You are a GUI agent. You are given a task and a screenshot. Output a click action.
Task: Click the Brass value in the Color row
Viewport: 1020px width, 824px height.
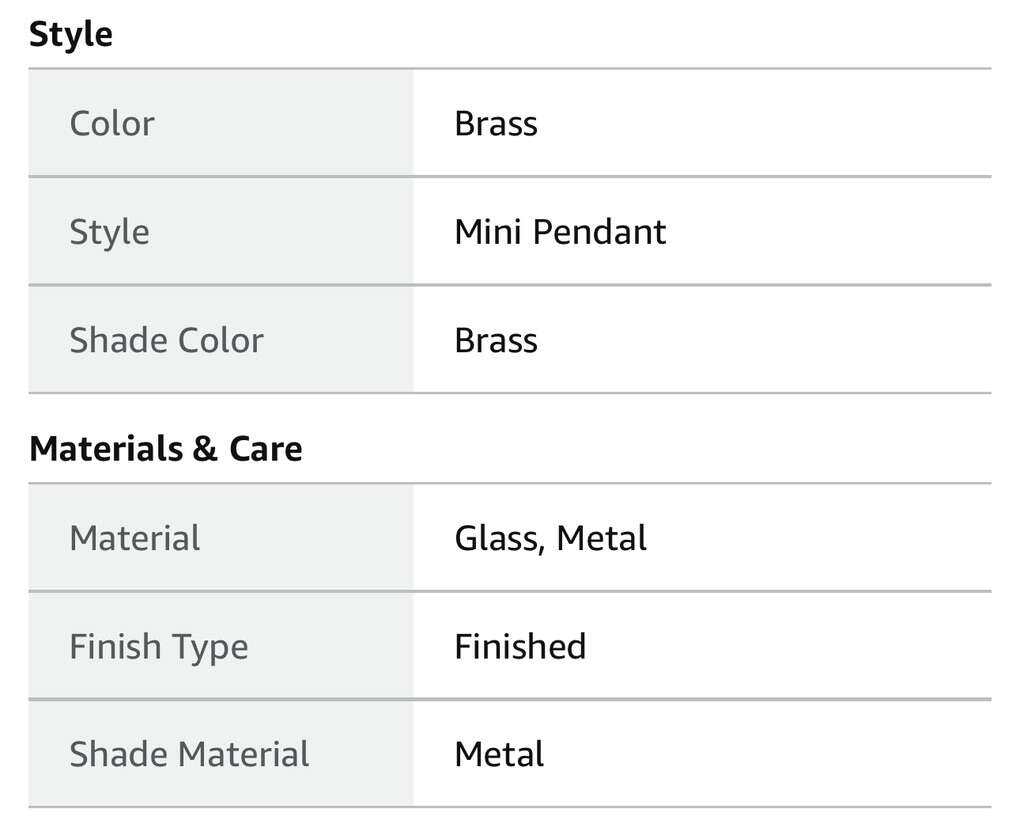pyautogui.click(x=496, y=124)
